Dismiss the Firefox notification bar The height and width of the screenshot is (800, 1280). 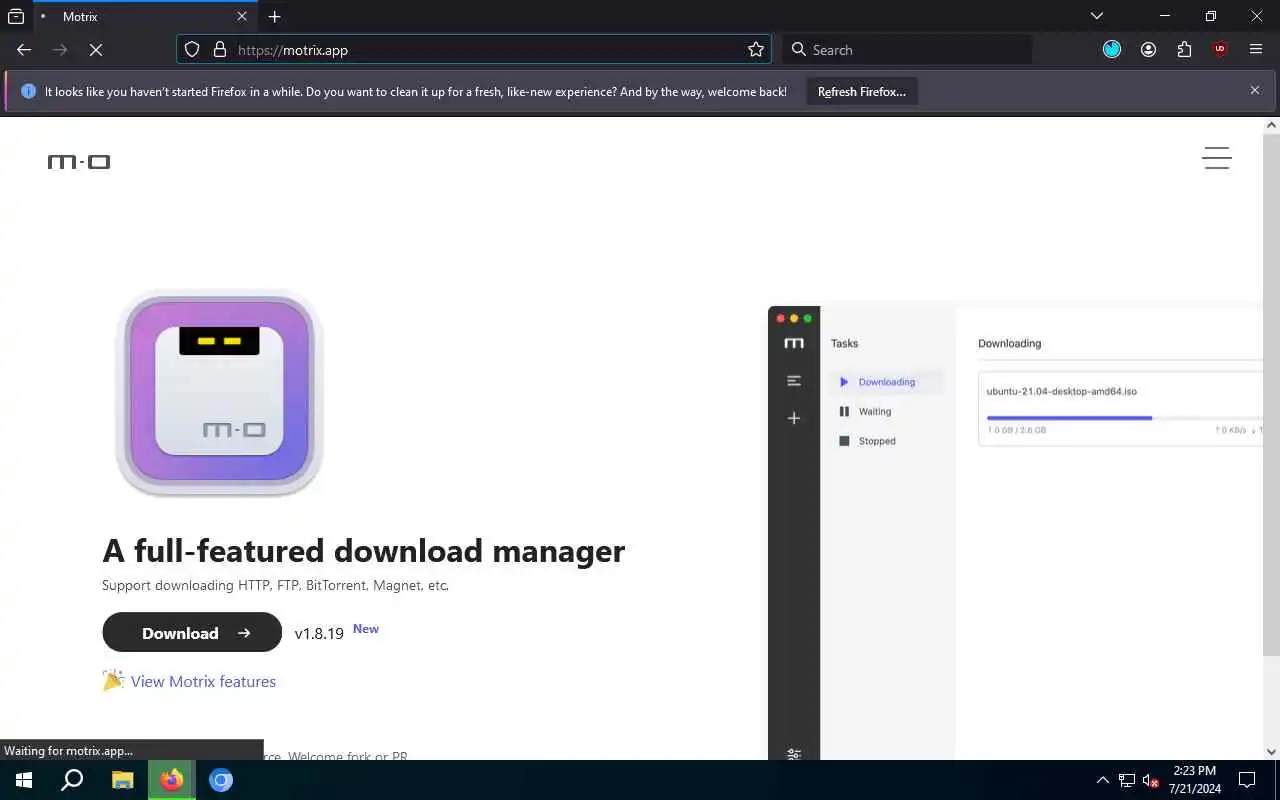[x=1255, y=90]
